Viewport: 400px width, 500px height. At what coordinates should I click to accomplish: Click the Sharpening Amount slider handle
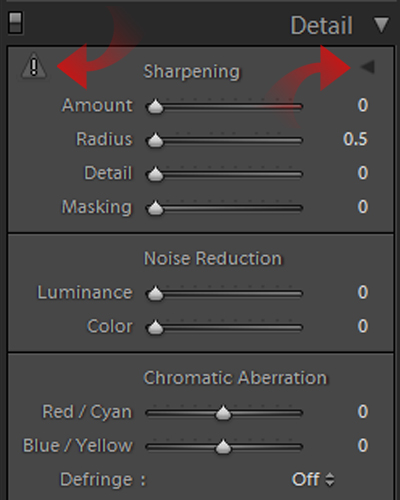[155, 107]
